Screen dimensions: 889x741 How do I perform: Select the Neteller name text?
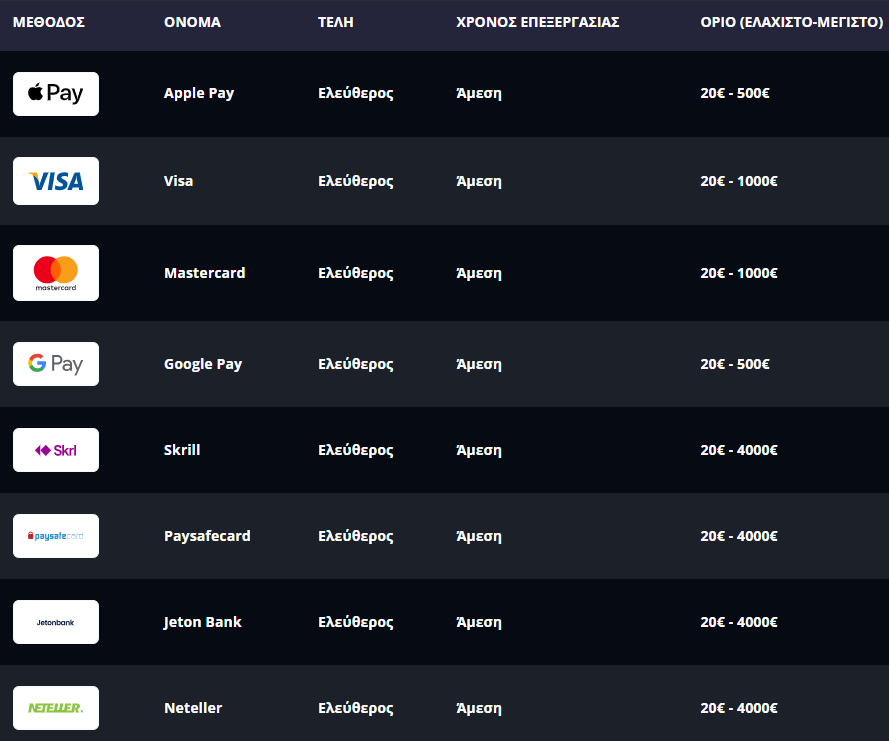193,708
